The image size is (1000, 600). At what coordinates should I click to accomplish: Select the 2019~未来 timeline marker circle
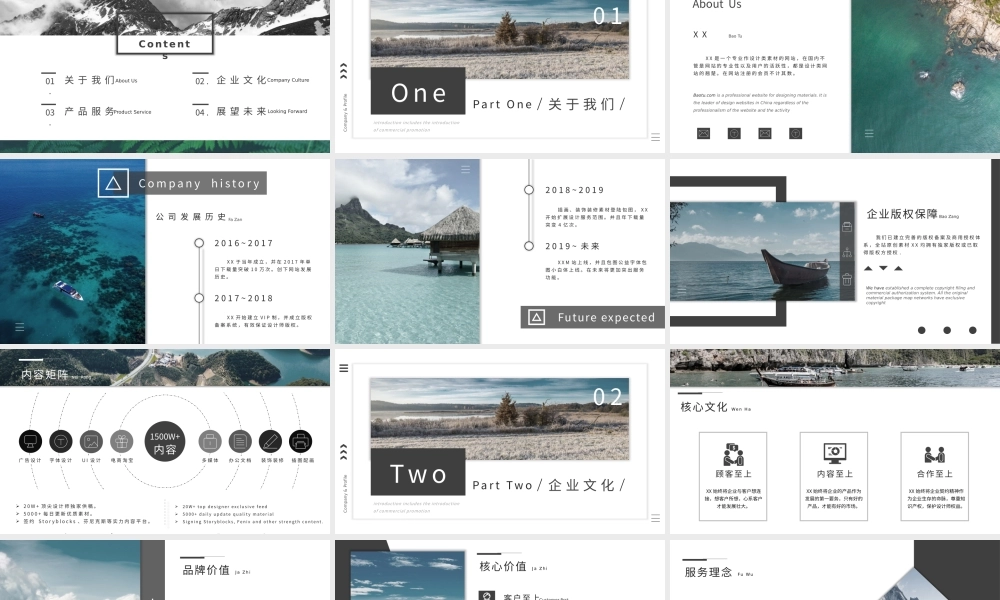[x=529, y=245]
